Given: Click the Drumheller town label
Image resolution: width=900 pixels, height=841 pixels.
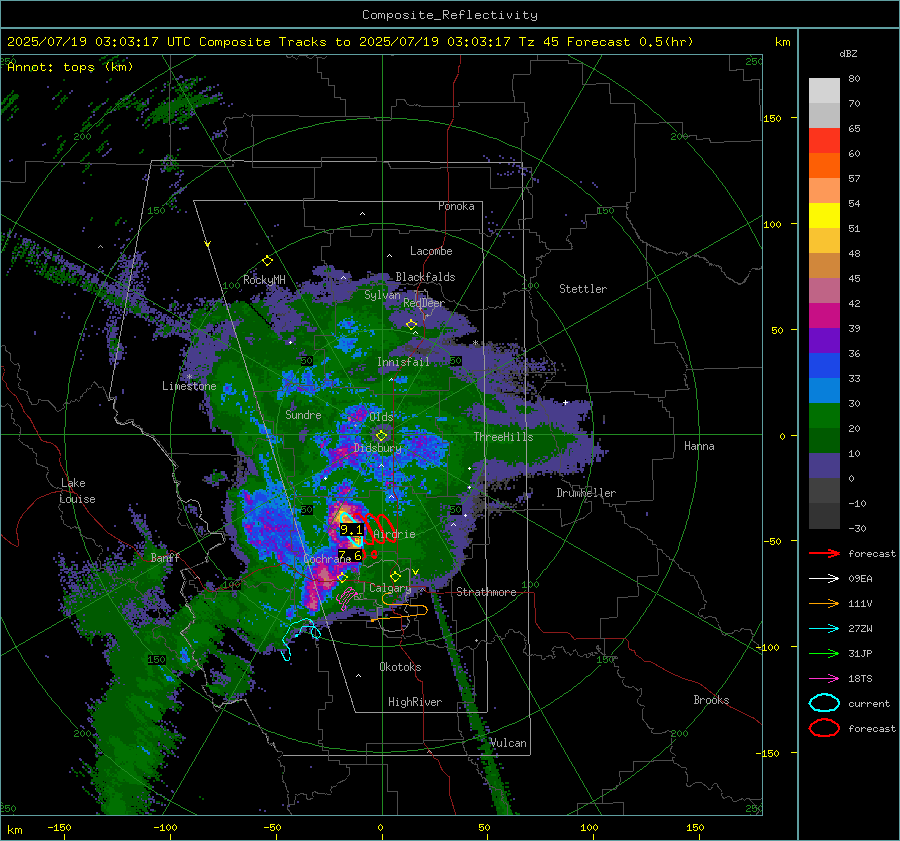Looking at the screenshot, I should click(x=586, y=493).
